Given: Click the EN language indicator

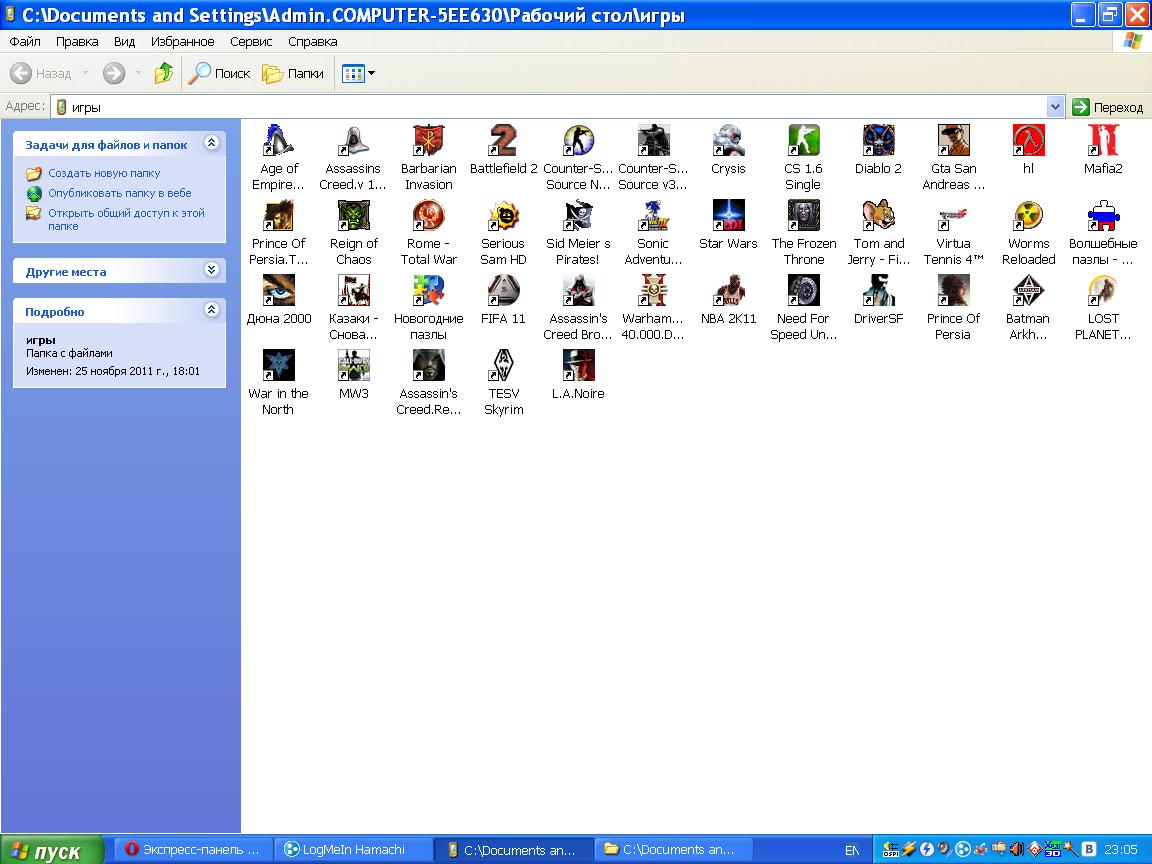Looking at the screenshot, I should pyautogui.click(x=852, y=850).
